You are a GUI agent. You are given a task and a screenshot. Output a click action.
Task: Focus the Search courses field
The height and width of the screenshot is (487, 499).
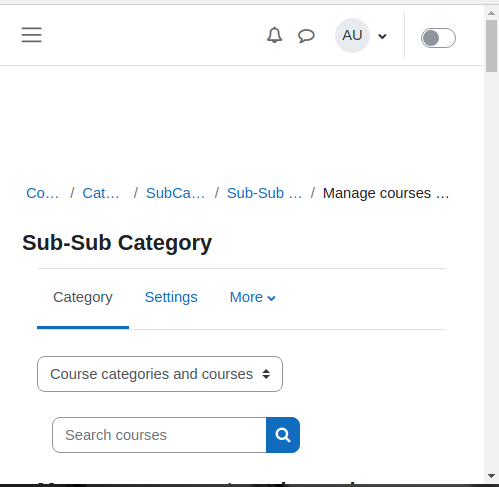[x=159, y=435]
